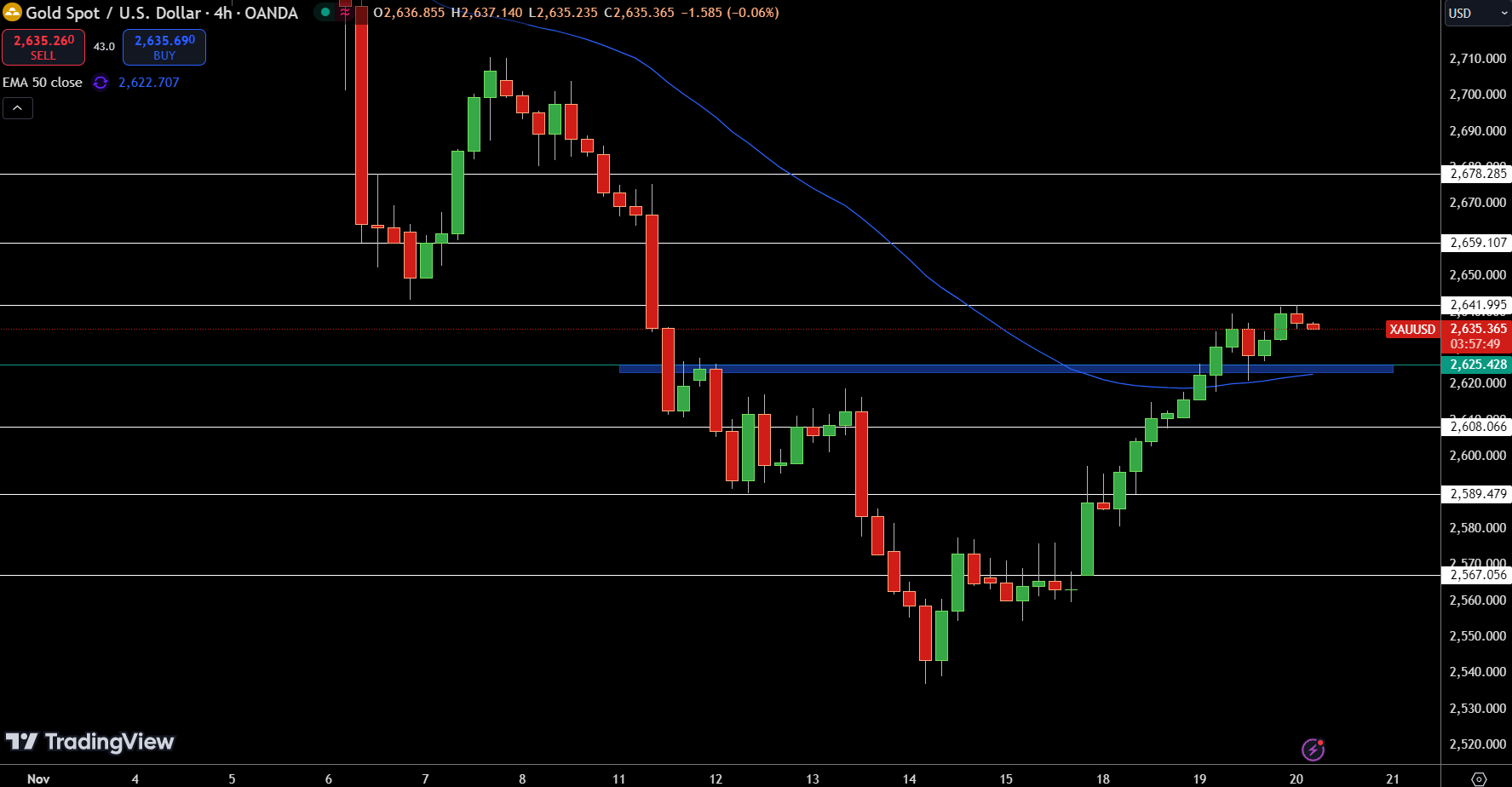The height and width of the screenshot is (787, 1512).
Task: Click the 2,520.000 price scale label
Action: tap(1478, 744)
